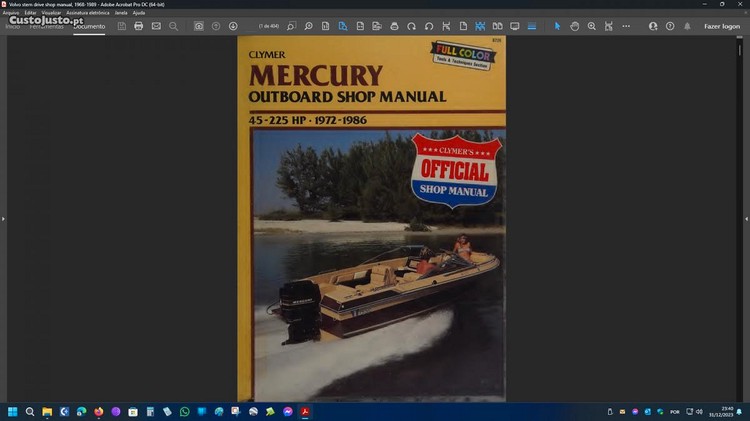The width and height of the screenshot is (750, 421).
Task: Click the marquee zoom magnifier icon
Action: 592,26
